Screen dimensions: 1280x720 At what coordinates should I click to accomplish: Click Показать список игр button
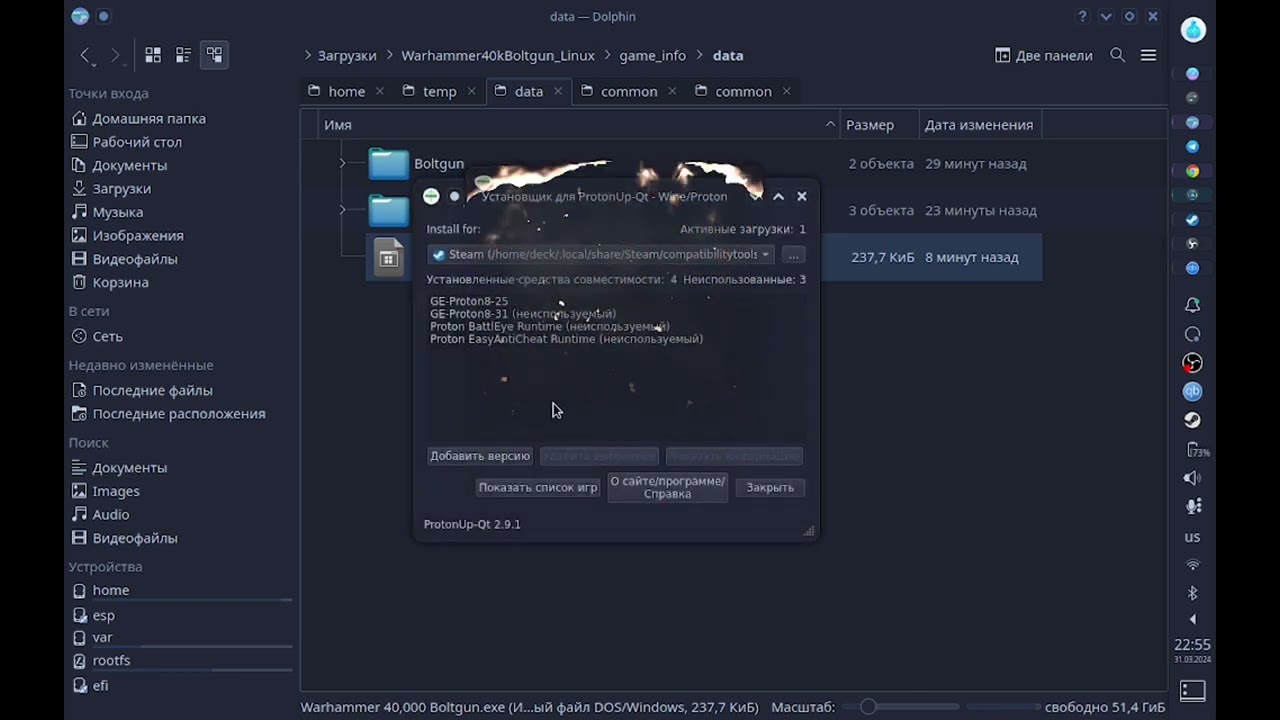pyautogui.click(x=538, y=488)
